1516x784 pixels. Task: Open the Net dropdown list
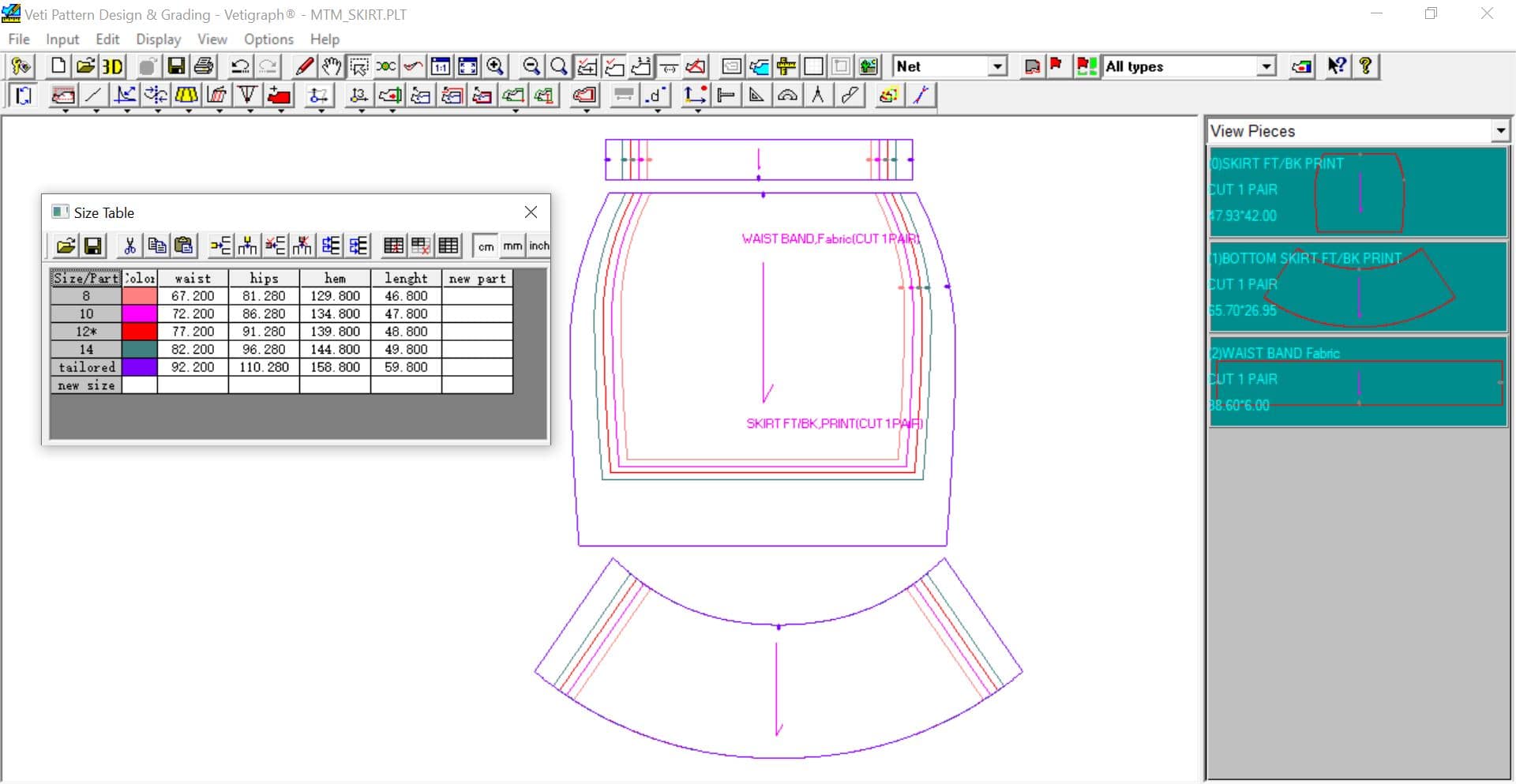click(x=998, y=66)
